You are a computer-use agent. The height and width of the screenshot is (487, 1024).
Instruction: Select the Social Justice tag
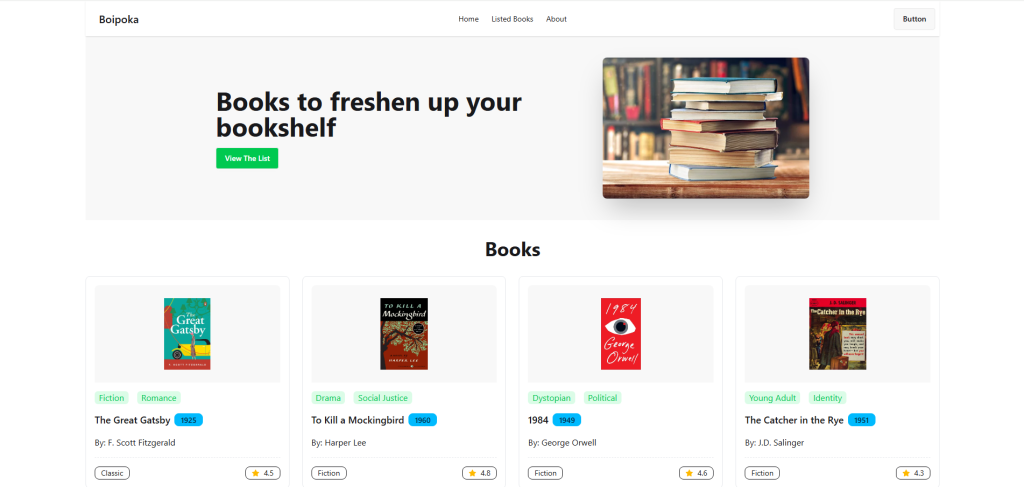pos(382,398)
